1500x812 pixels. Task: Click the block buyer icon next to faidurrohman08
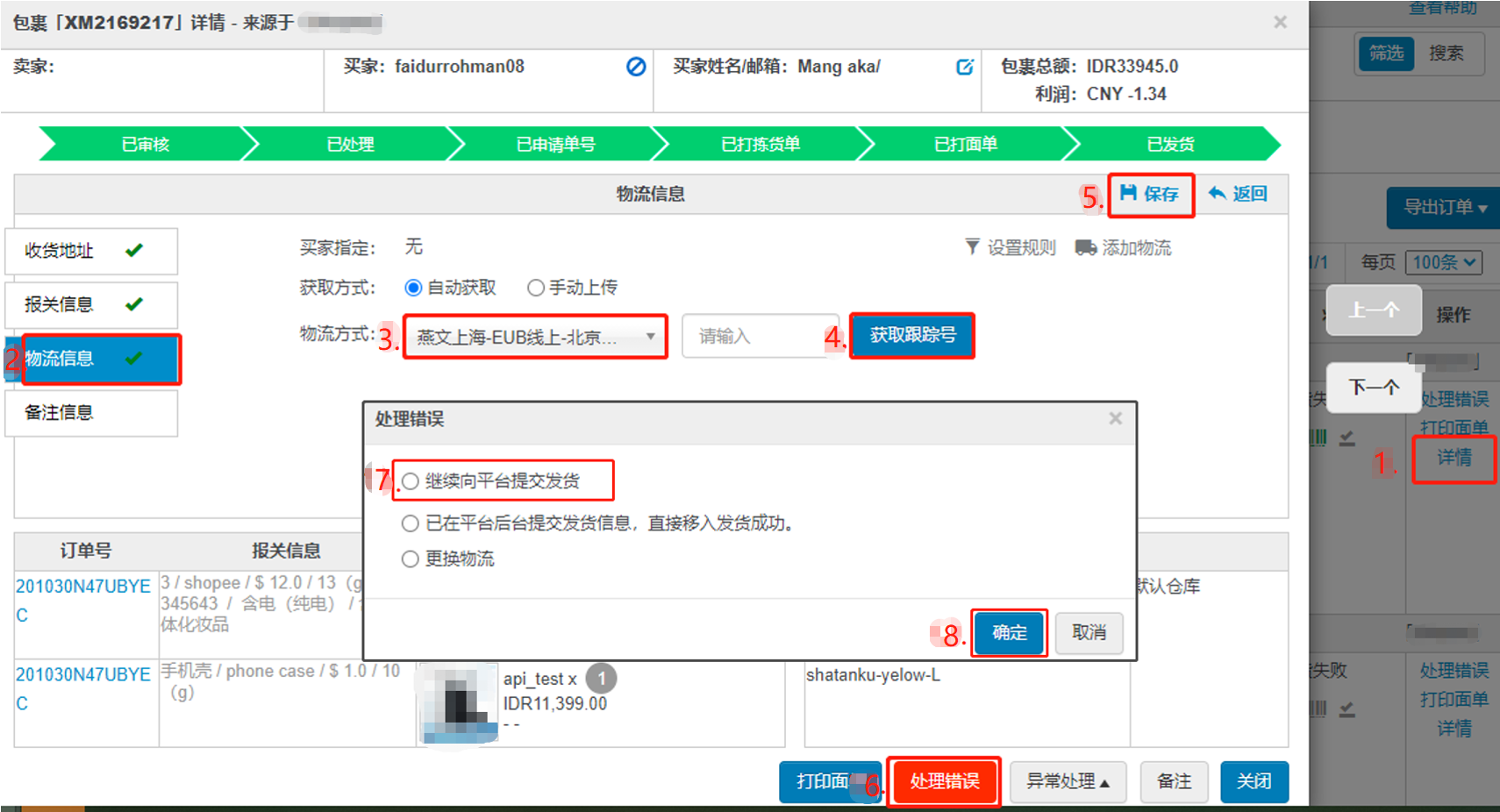tap(636, 67)
